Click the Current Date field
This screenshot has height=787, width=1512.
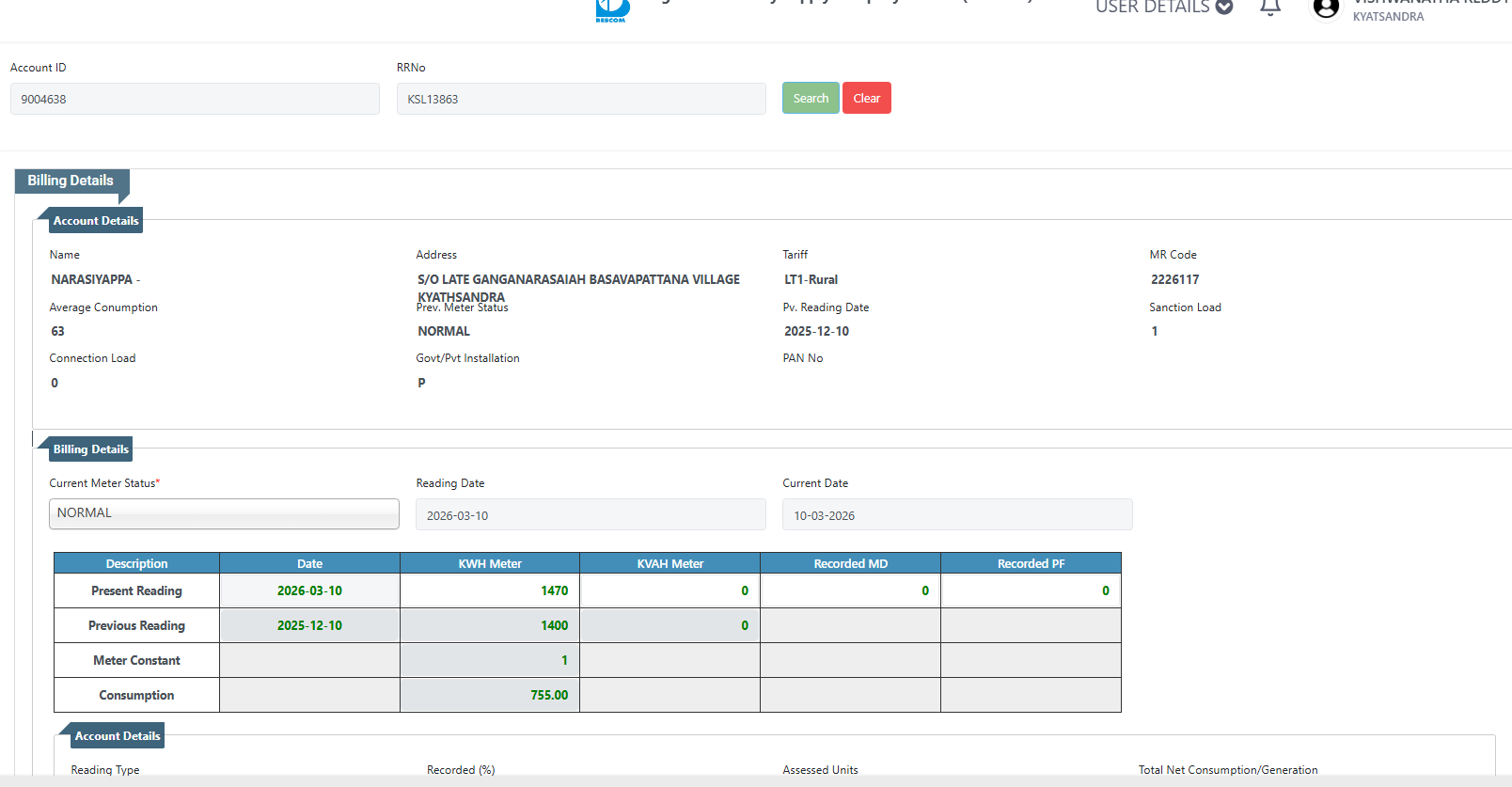tap(956, 515)
